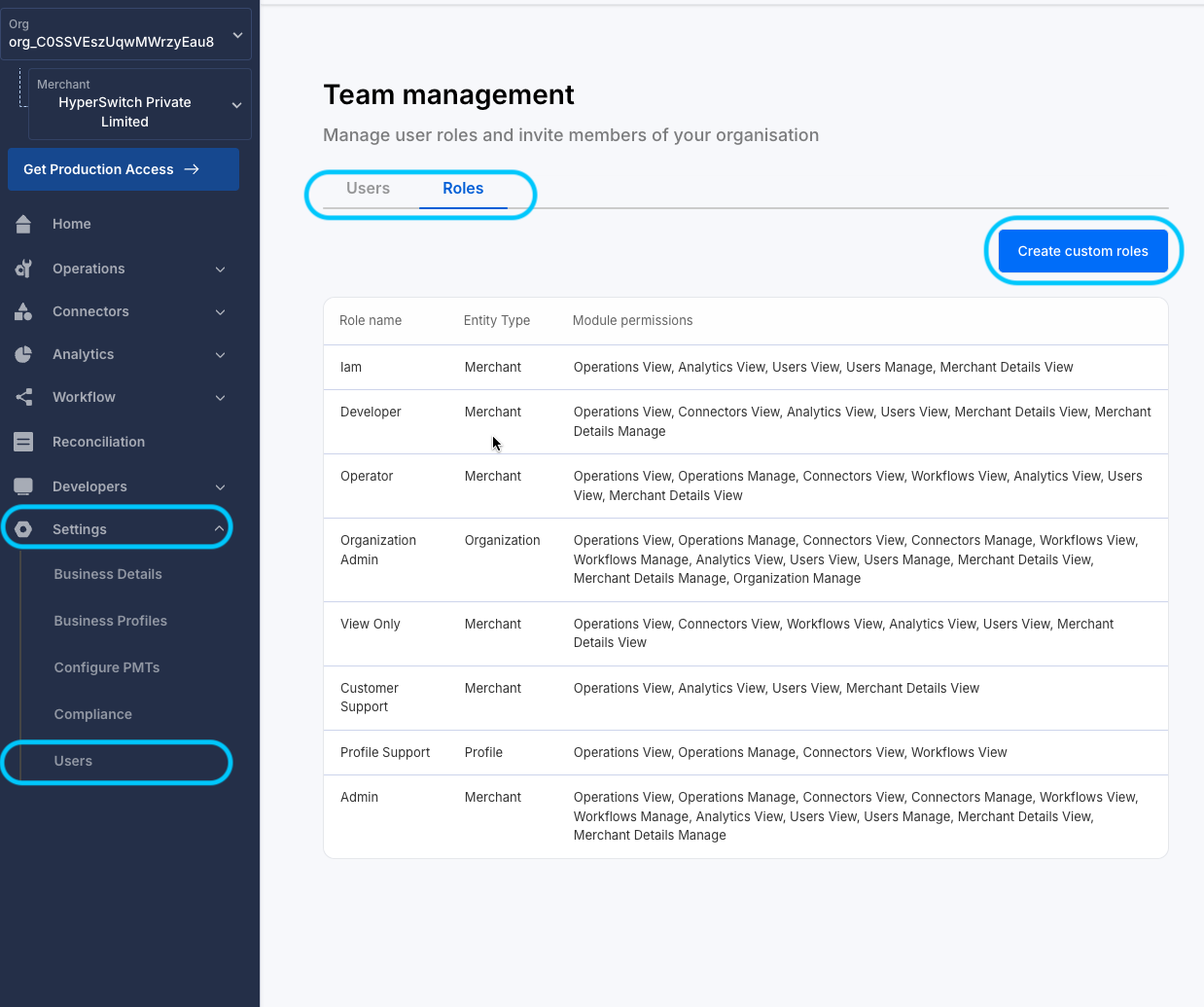The width and height of the screenshot is (1204, 1007).
Task: Click the Operations wrench icon
Action: (23, 269)
